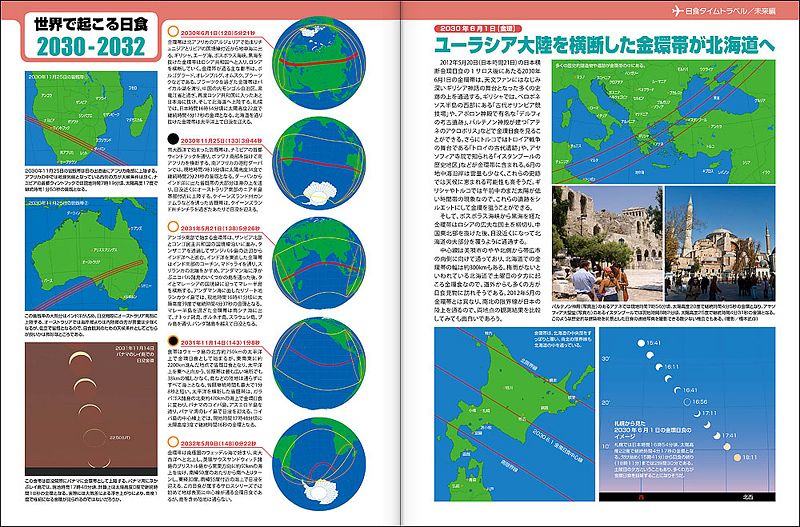
Task: Click the 世界で起こる日食 title heading
Action: tap(91, 23)
